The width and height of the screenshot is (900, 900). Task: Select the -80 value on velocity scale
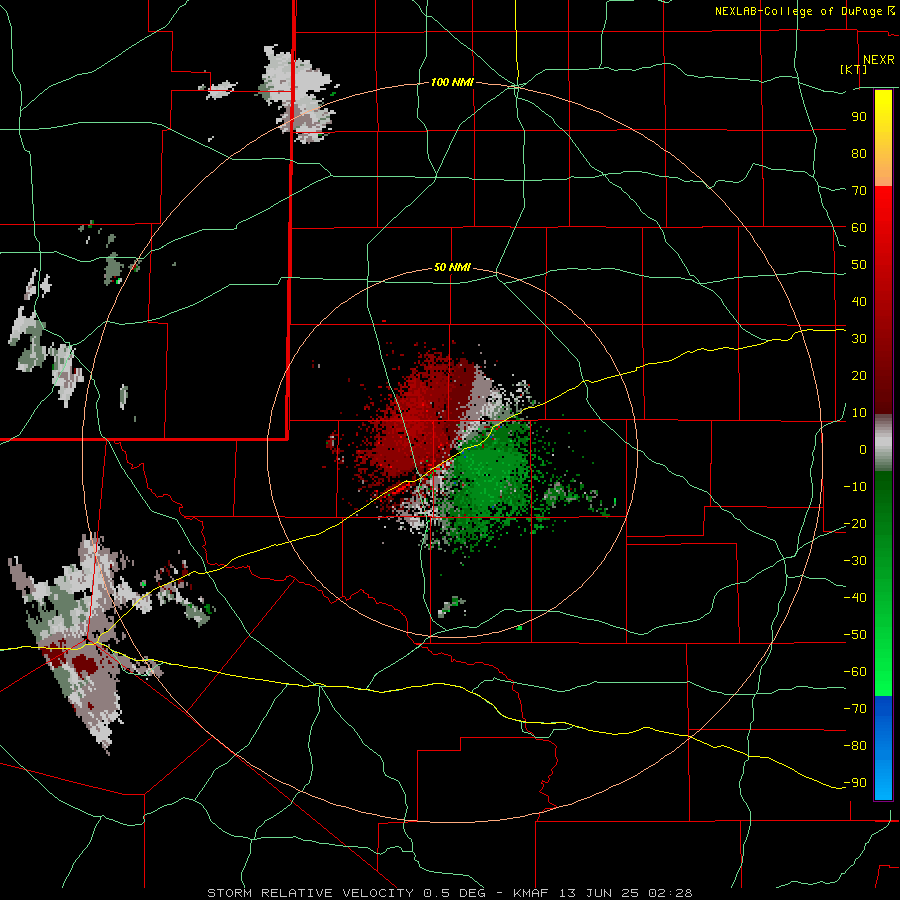click(x=855, y=746)
